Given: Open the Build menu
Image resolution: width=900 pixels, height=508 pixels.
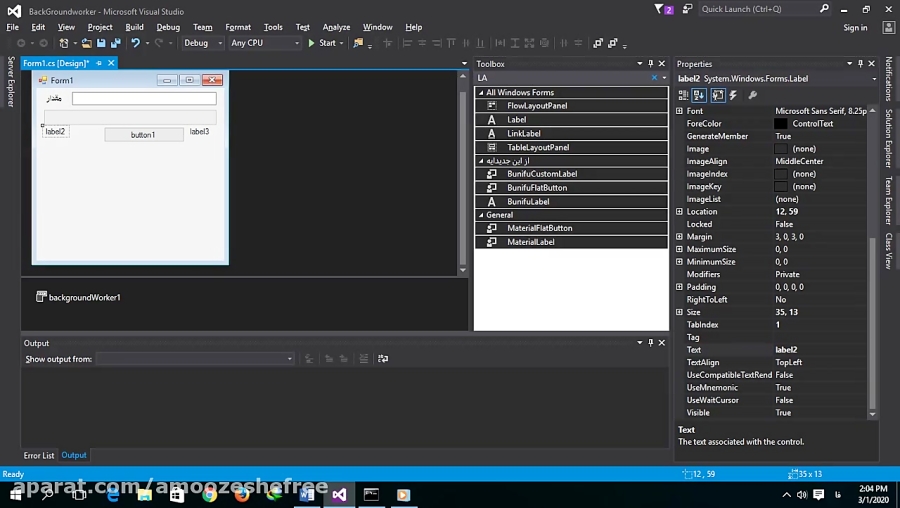Looking at the screenshot, I should tap(134, 27).
